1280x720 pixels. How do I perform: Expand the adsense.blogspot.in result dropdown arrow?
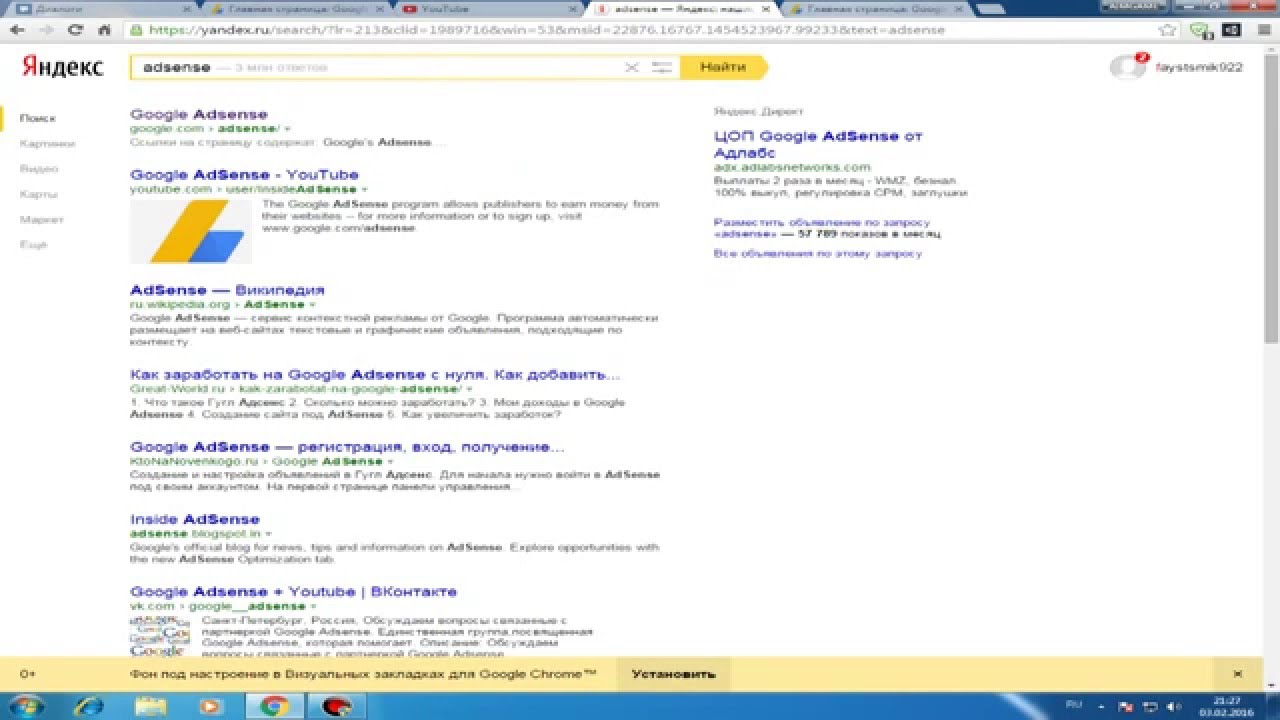coord(268,534)
